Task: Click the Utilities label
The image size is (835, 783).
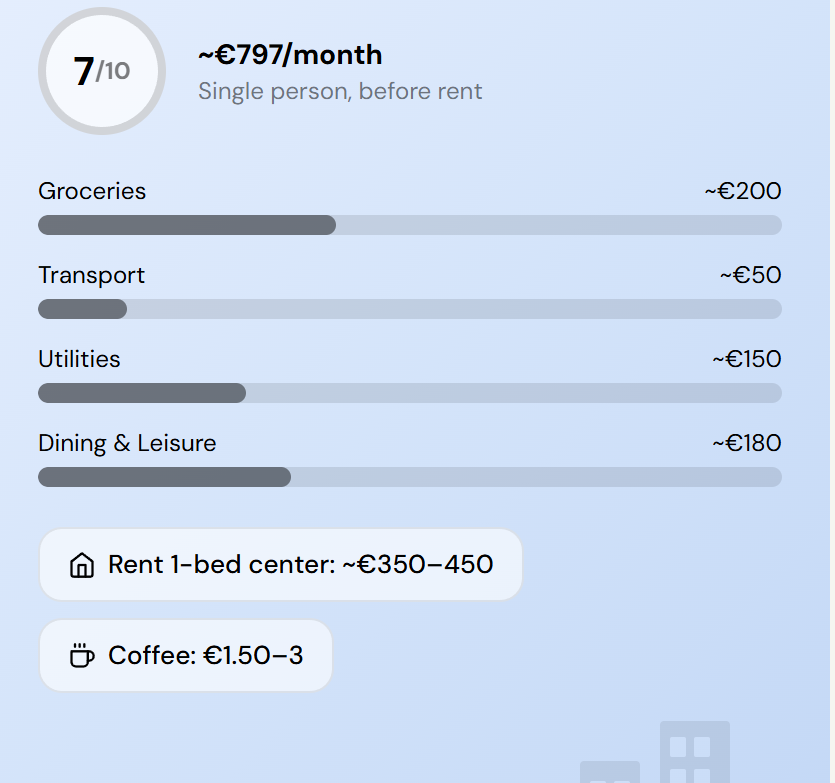Action: tap(79, 359)
